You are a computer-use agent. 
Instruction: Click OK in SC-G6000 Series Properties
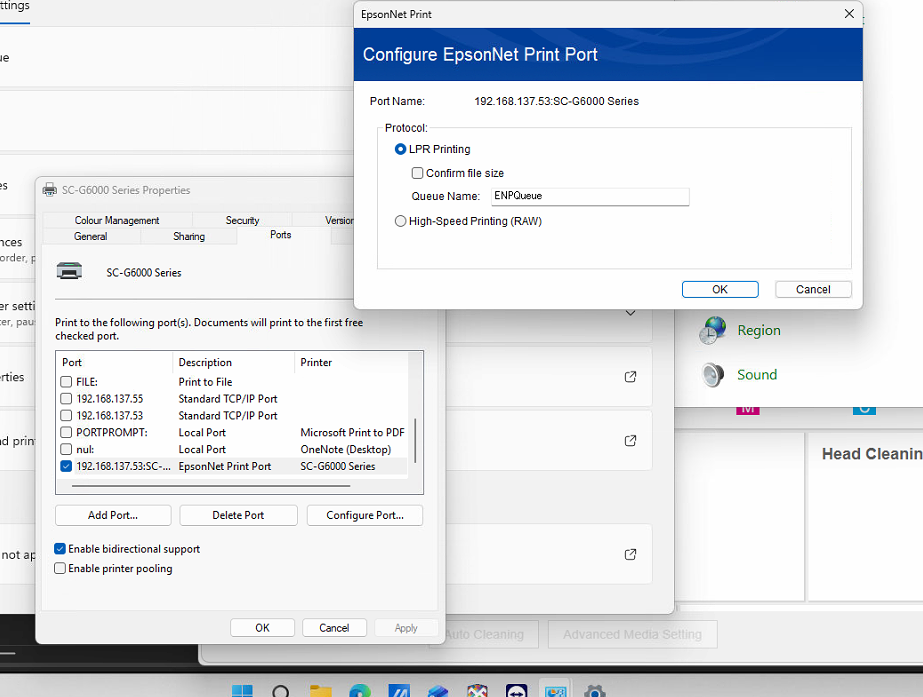(263, 628)
